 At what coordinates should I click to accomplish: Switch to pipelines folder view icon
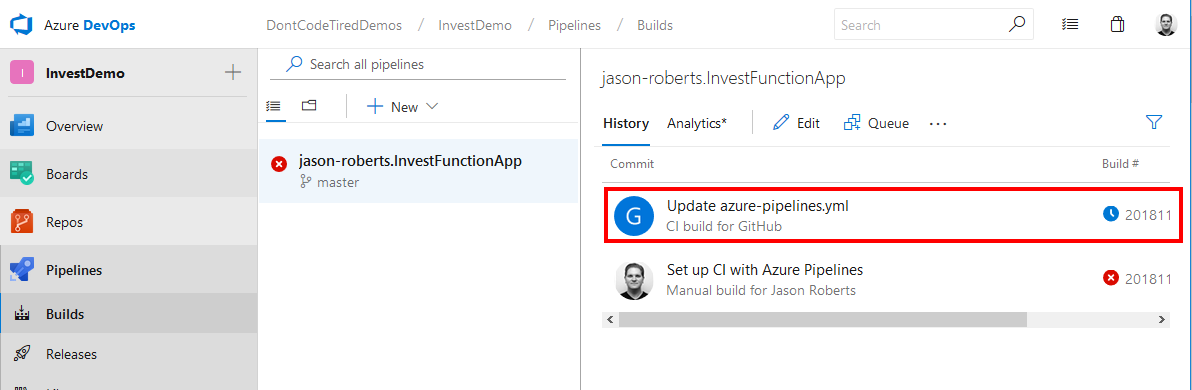(309, 106)
